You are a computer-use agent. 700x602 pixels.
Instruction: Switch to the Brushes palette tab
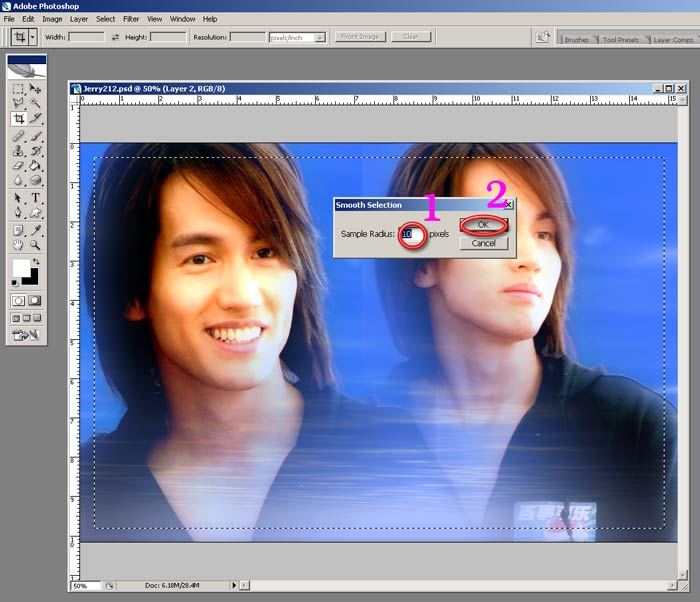[576, 40]
